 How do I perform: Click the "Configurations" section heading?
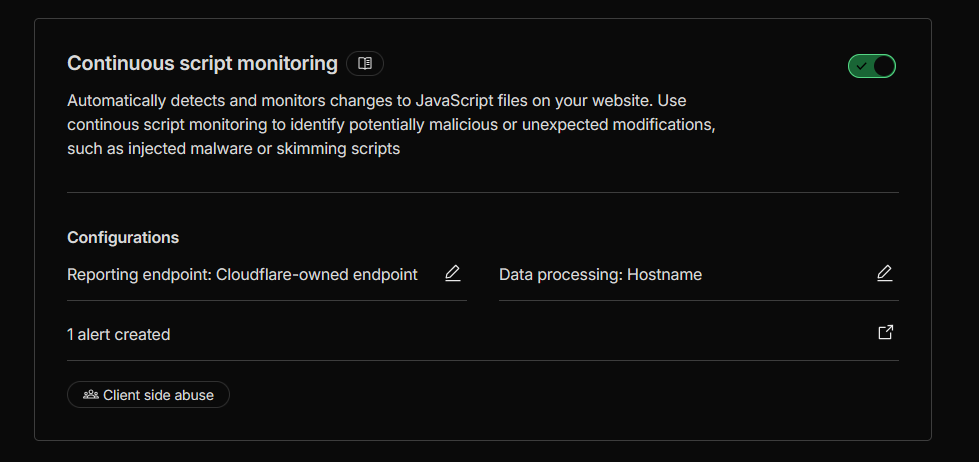coord(123,237)
